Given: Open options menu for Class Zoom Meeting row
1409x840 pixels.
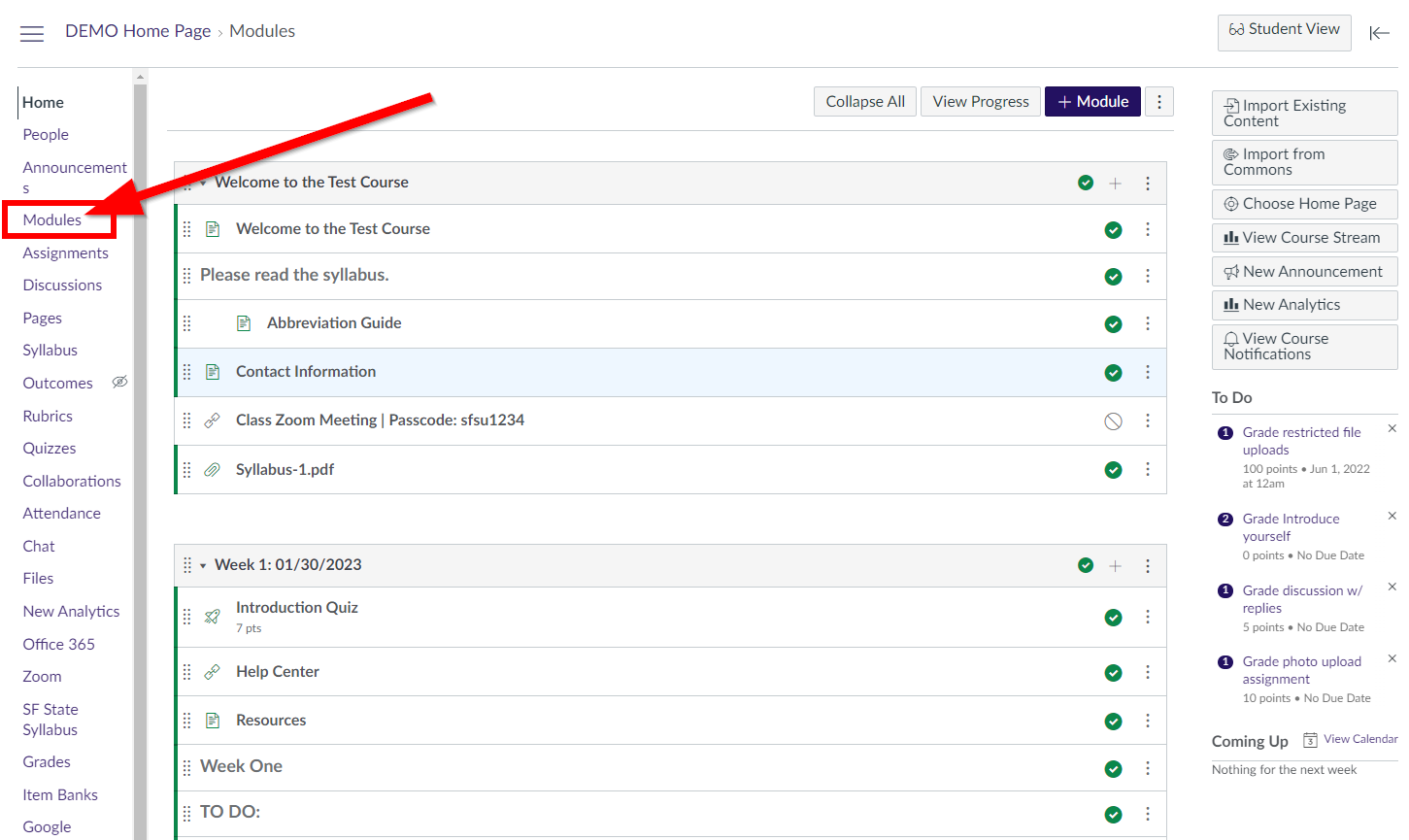Looking at the screenshot, I should pos(1147,420).
